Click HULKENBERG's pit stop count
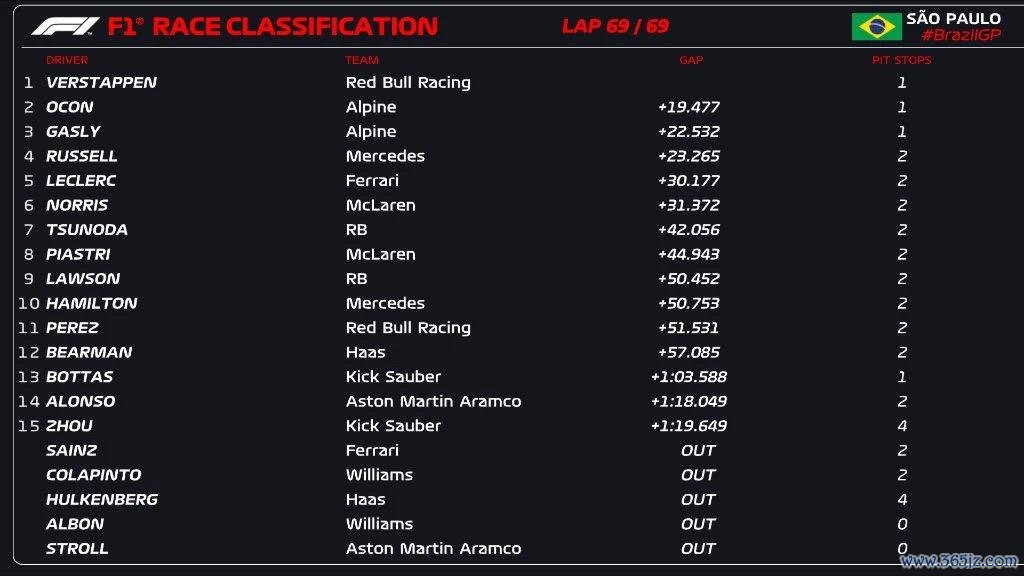This screenshot has width=1024, height=576. pos(902,500)
